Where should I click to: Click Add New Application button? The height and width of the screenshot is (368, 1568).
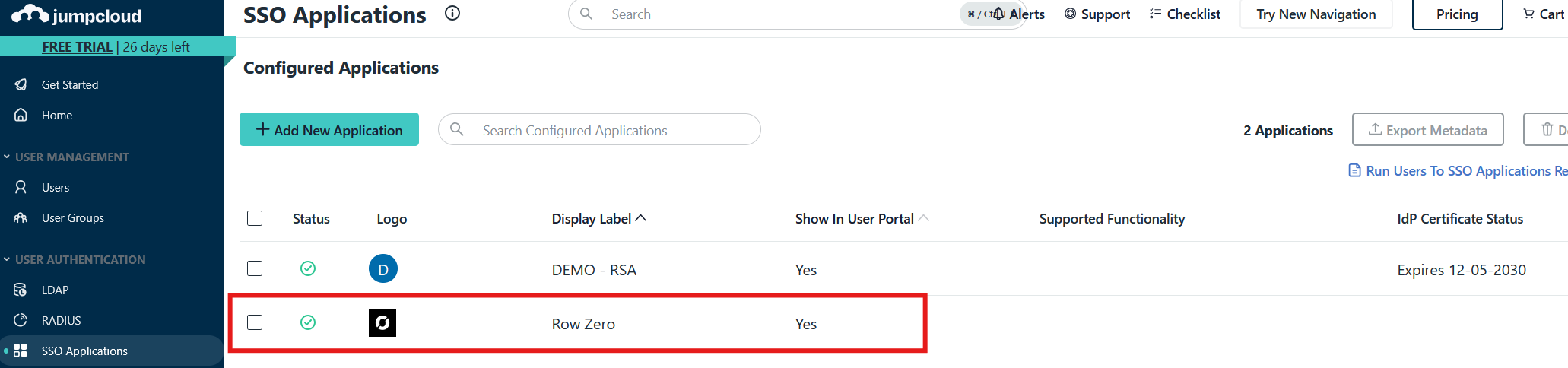tap(329, 129)
